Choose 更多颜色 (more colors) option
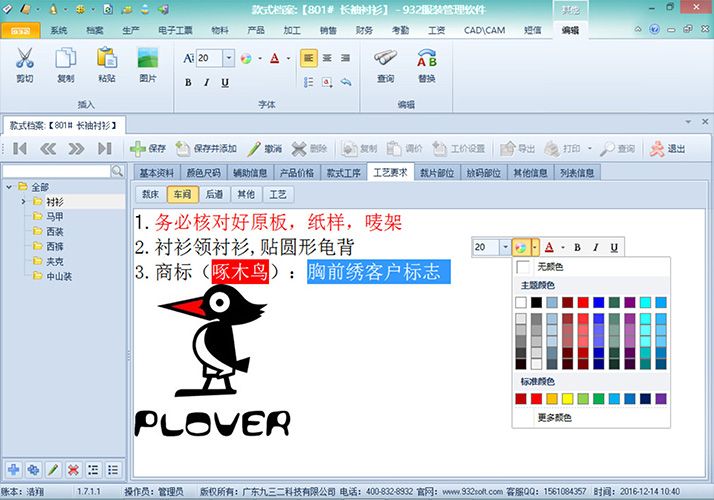The height and width of the screenshot is (500, 714). click(x=554, y=417)
